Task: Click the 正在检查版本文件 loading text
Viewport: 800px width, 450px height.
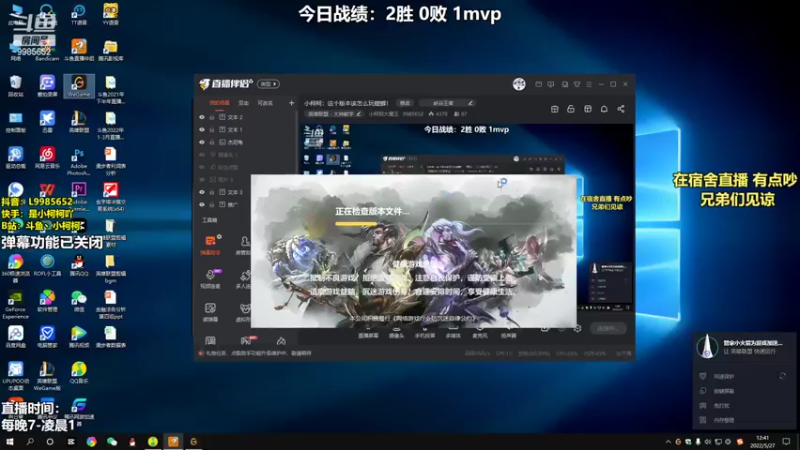Action: click(372, 211)
